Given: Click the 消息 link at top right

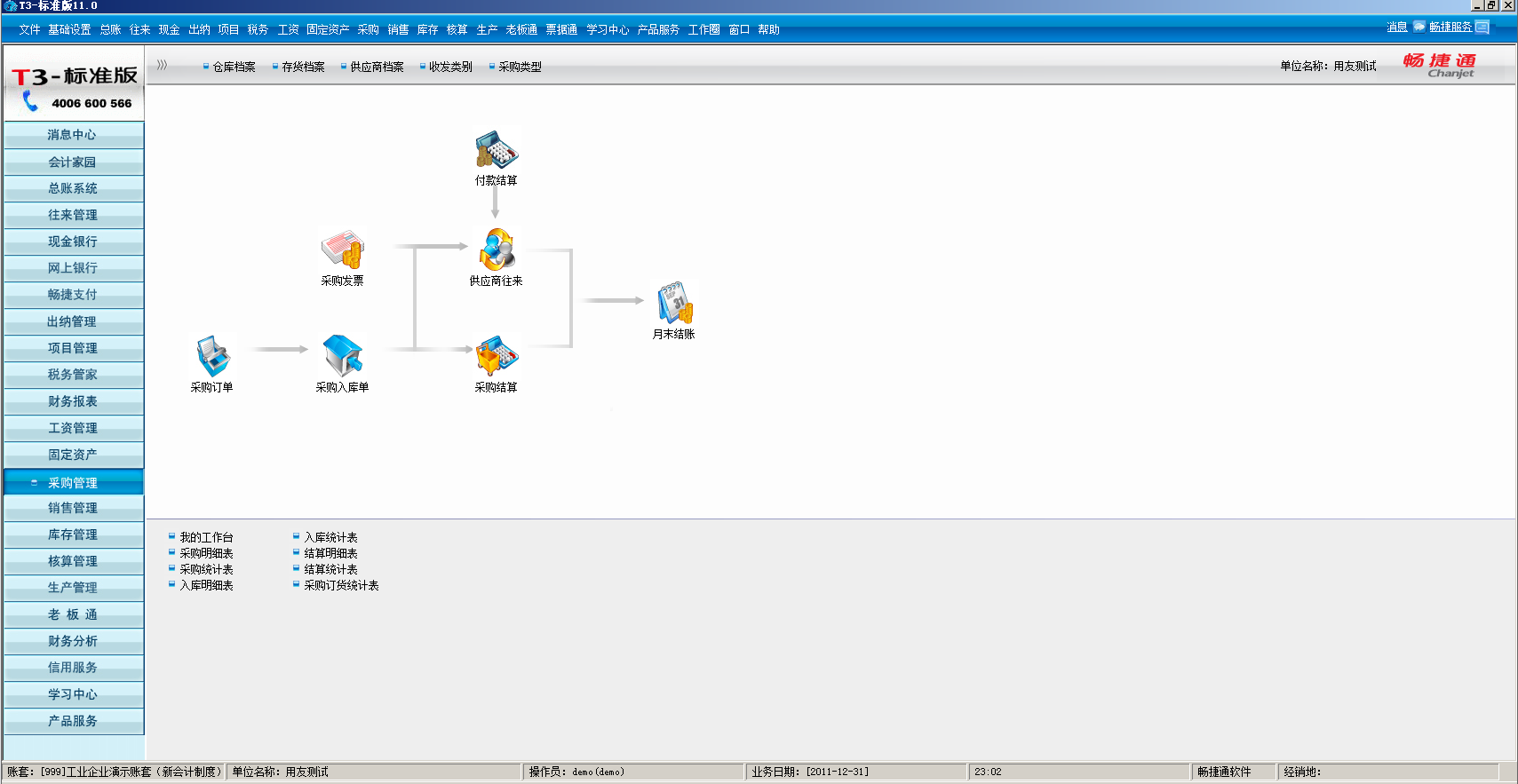Looking at the screenshot, I should (1397, 28).
